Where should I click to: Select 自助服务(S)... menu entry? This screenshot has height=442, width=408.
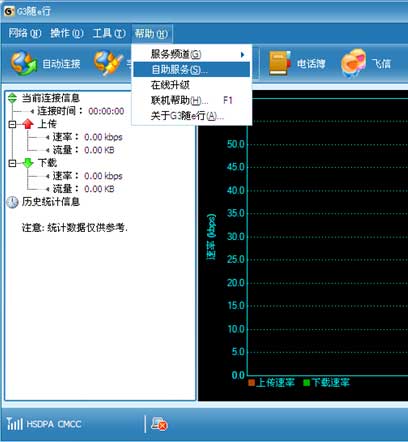tap(192, 70)
